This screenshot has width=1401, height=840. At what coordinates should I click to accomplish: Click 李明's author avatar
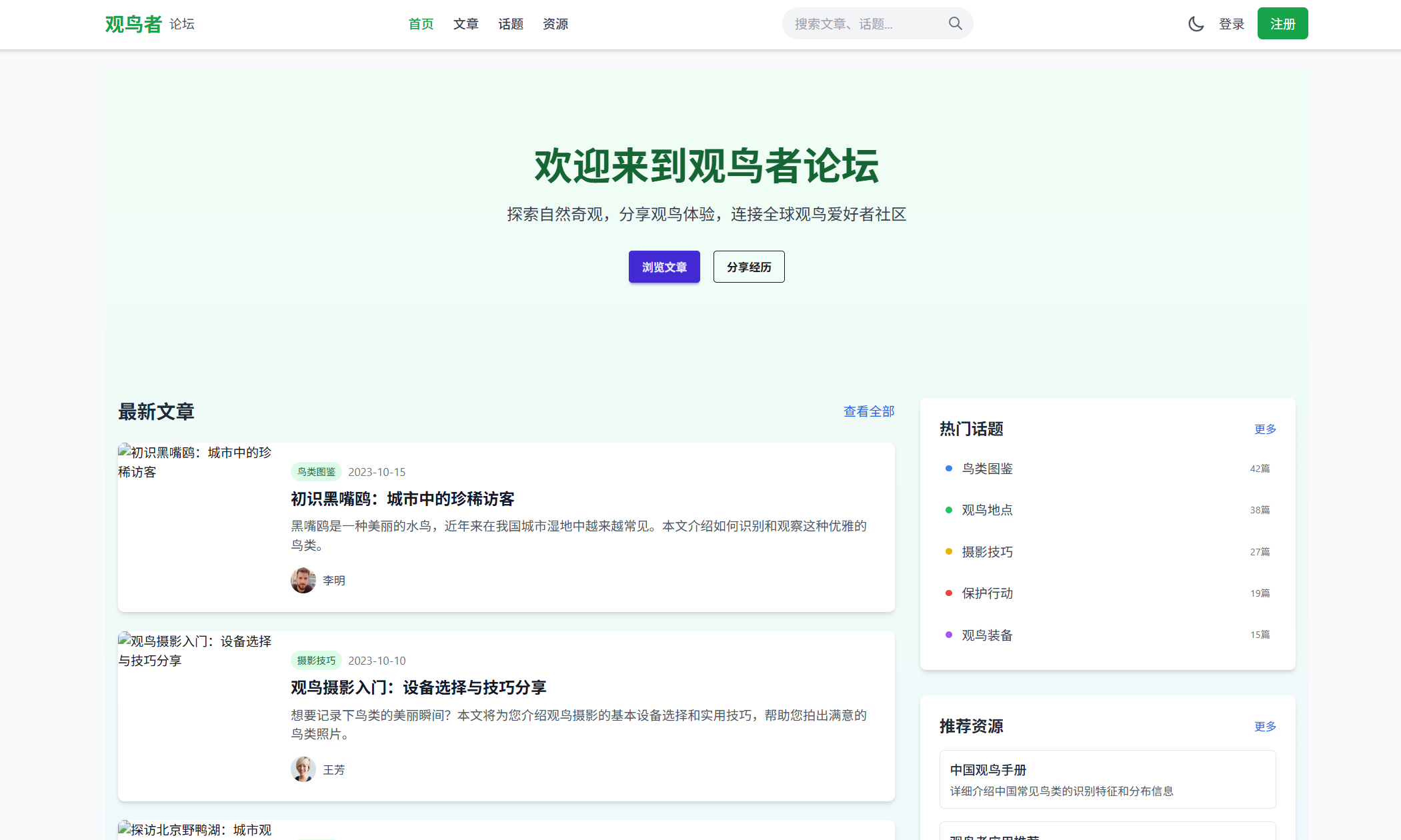(303, 580)
